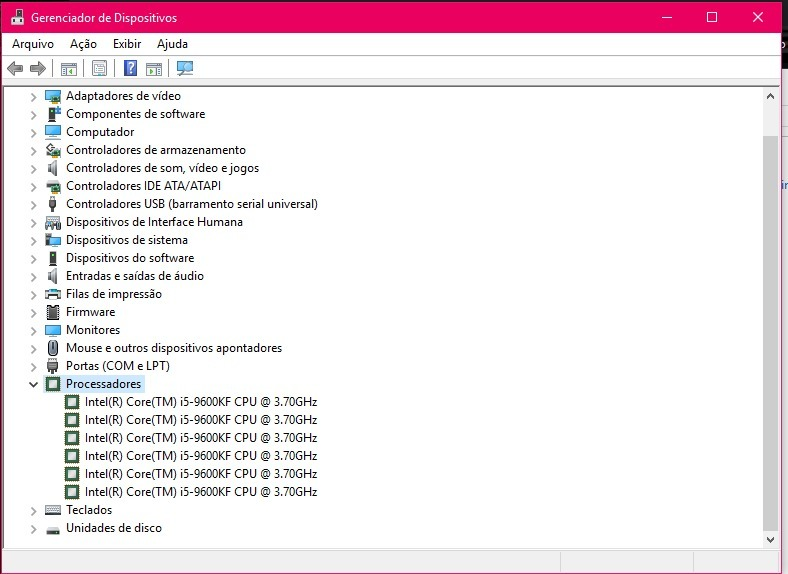
Task: Click Dispositivos de Interface Humana icon
Action: point(53,222)
